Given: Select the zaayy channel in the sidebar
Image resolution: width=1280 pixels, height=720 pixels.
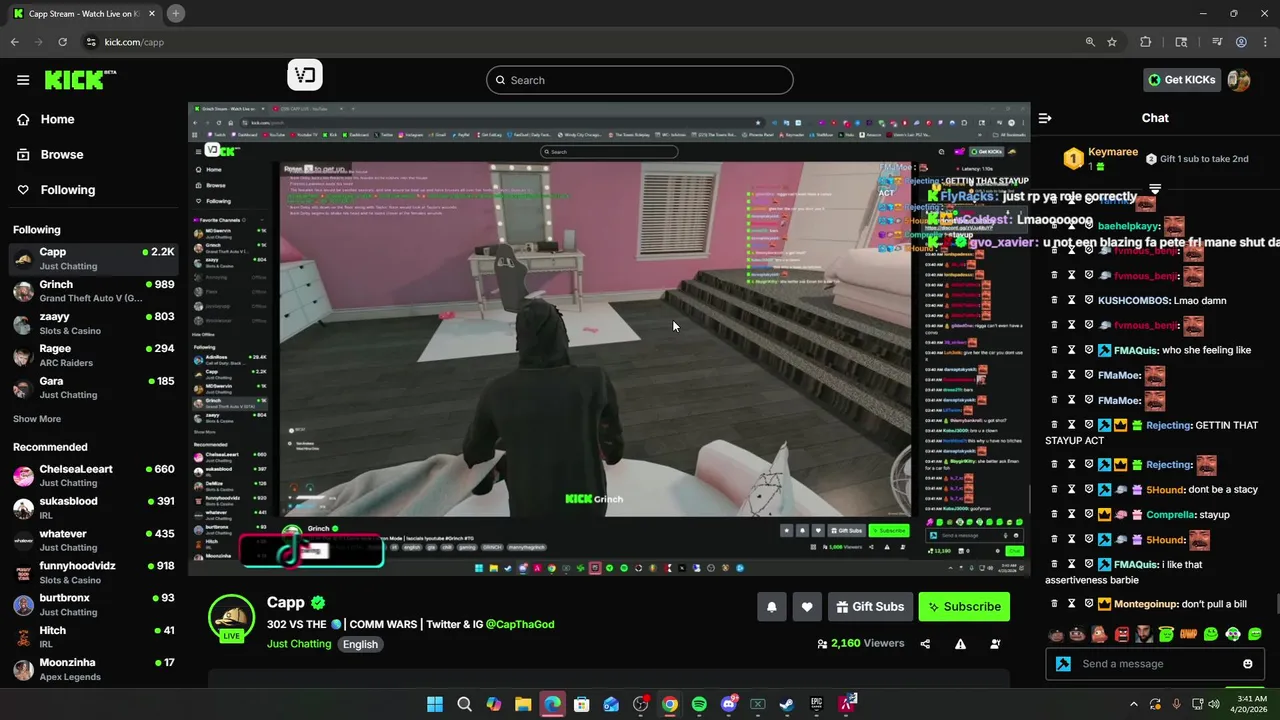Looking at the screenshot, I should (94, 323).
